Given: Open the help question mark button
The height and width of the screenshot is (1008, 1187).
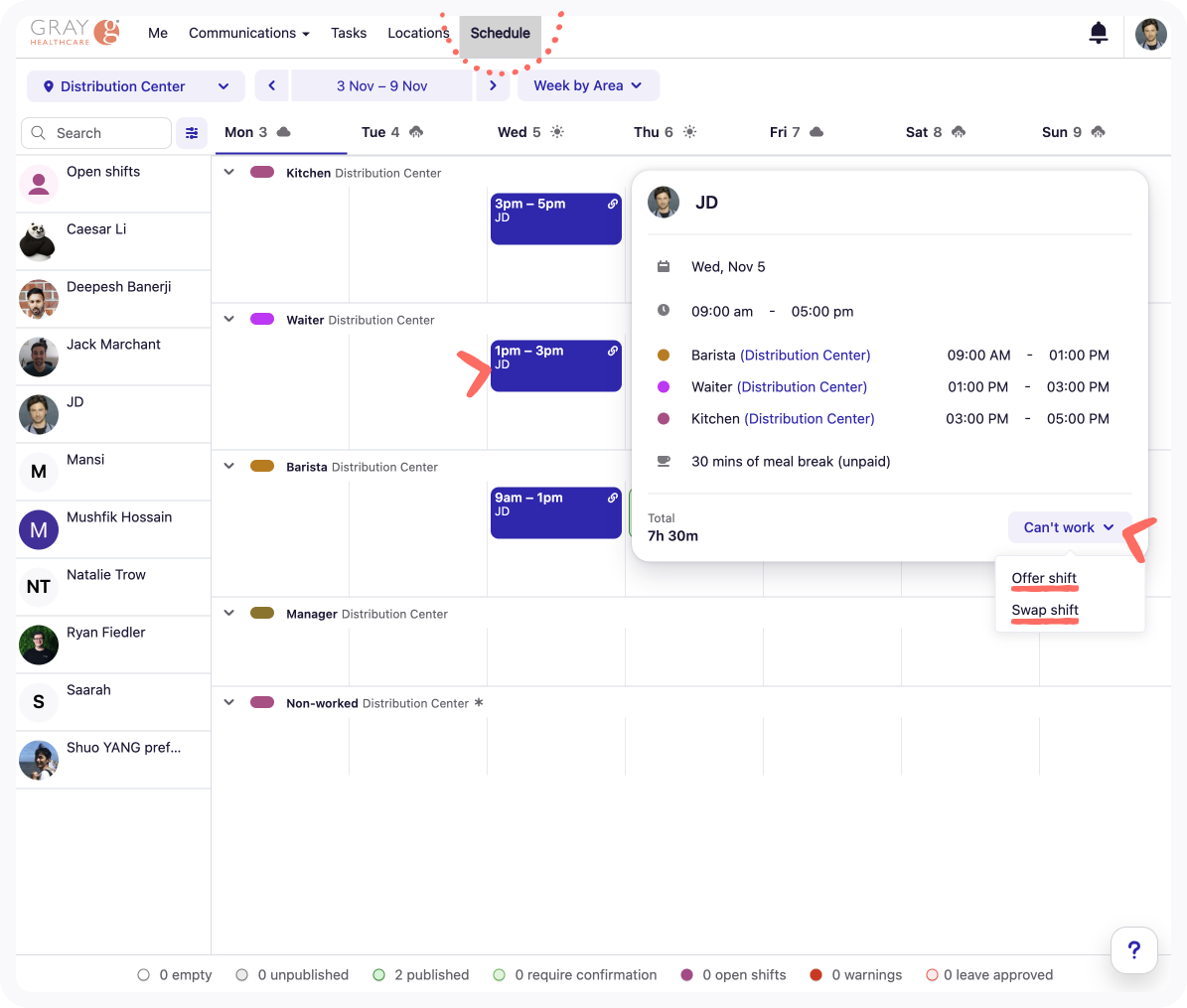Looking at the screenshot, I should (x=1133, y=950).
